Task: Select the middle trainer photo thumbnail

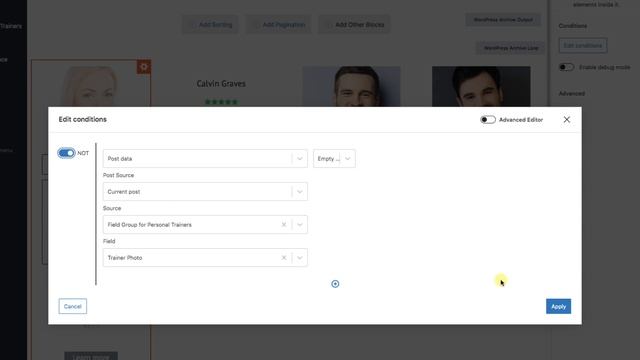Action: [x=351, y=87]
